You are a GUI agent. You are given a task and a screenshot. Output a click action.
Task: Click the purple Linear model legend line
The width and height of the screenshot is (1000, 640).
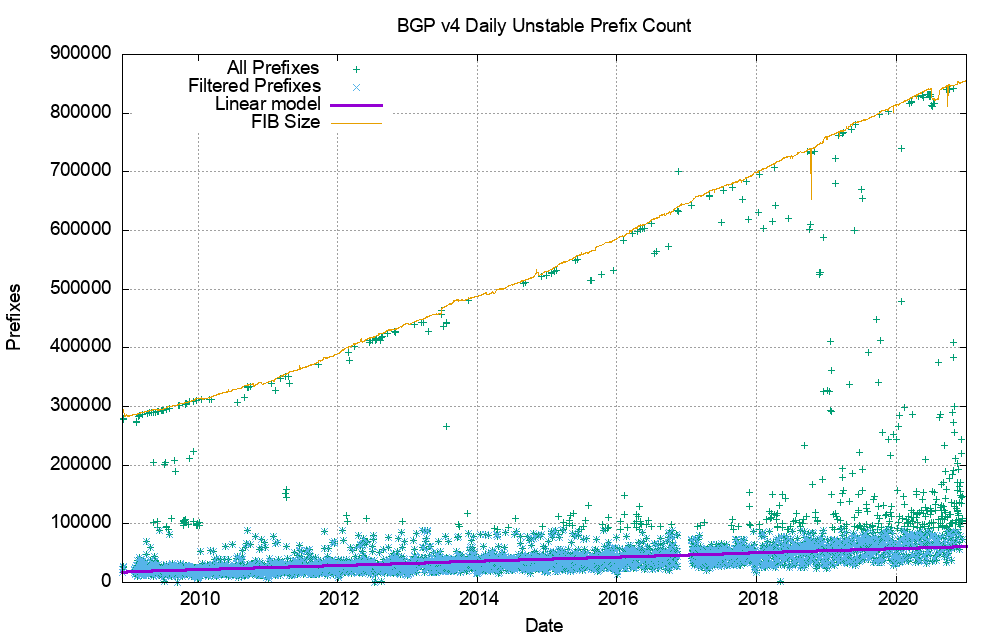[355, 105]
